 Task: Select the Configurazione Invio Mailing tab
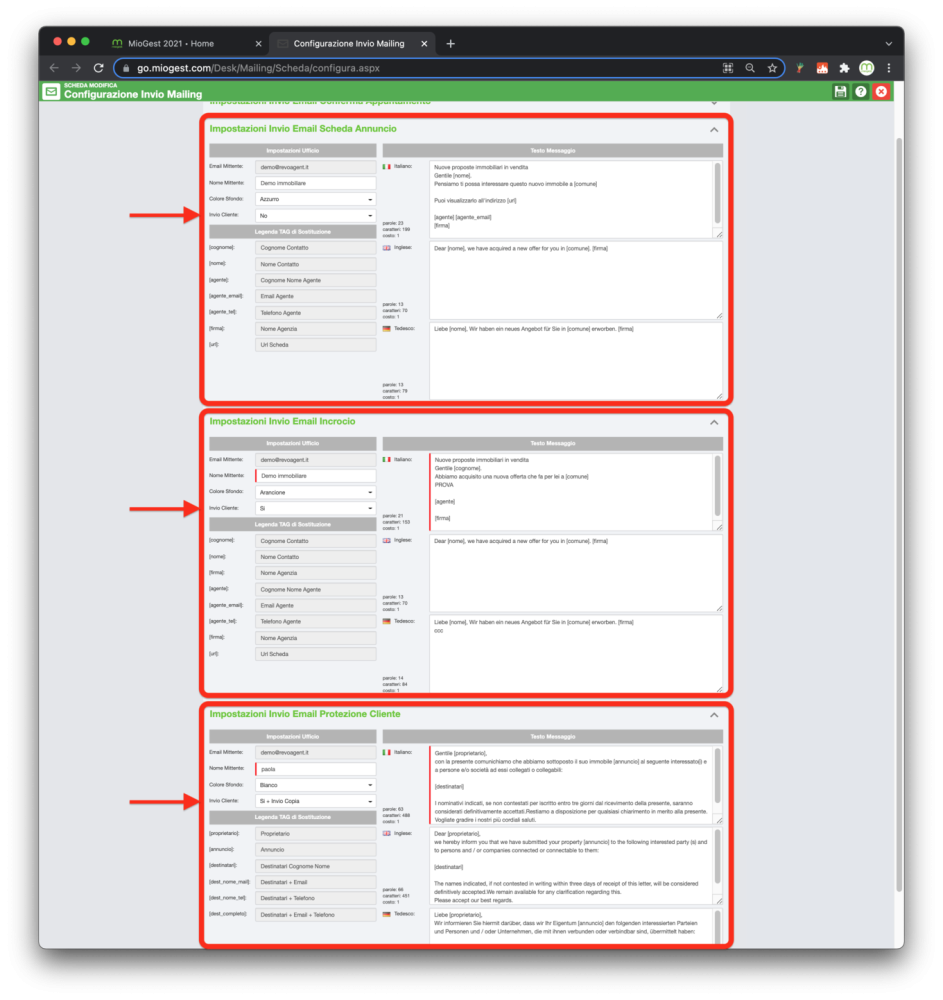[349, 43]
